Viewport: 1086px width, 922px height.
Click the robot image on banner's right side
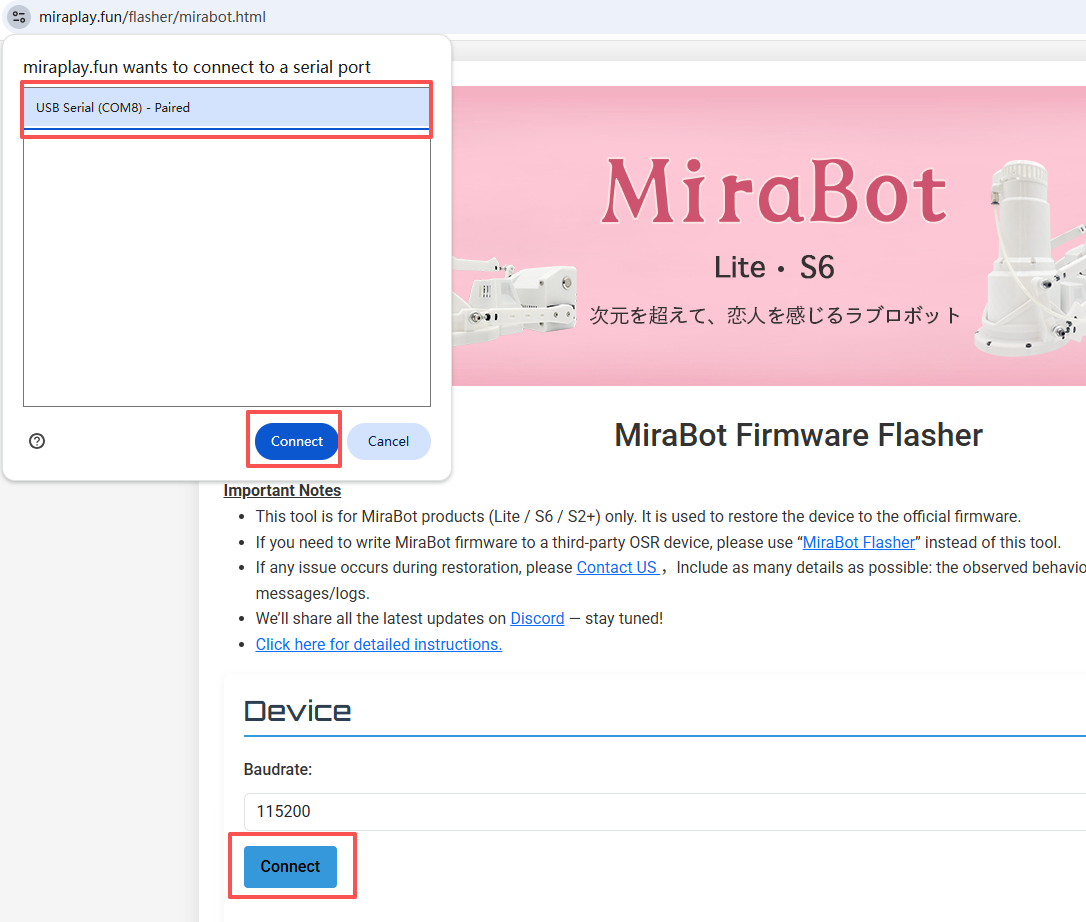pyautogui.click(x=1035, y=260)
